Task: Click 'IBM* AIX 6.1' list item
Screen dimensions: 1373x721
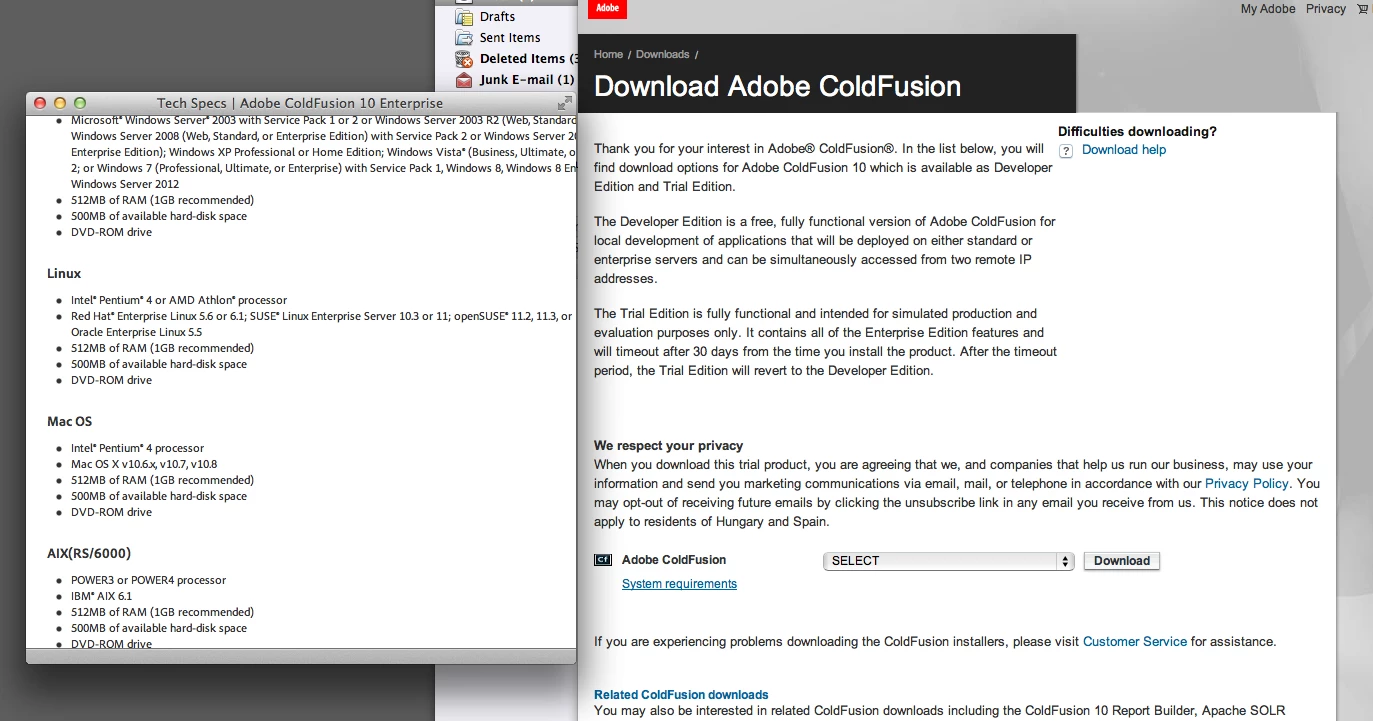Action: click(x=101, y=596)
